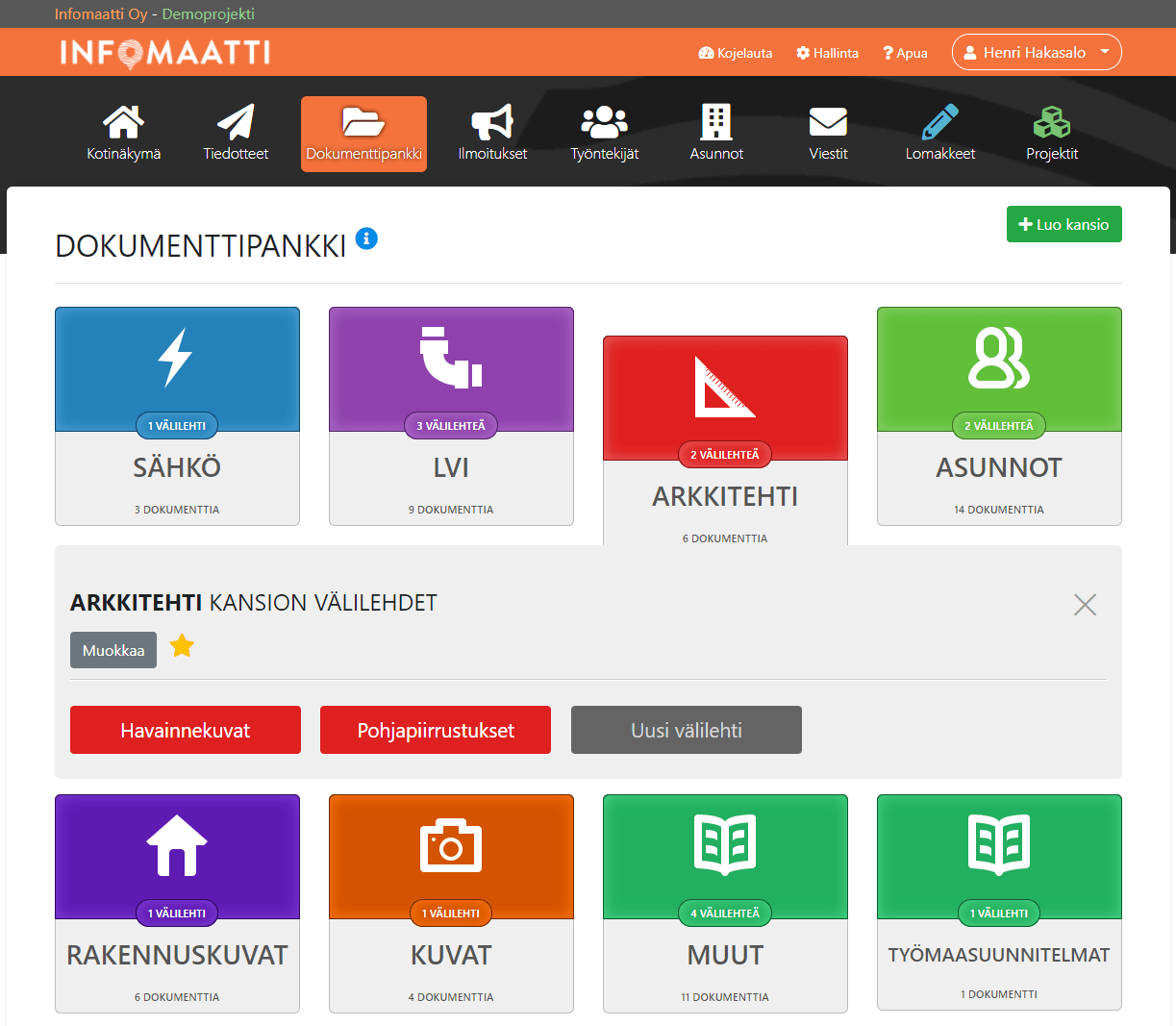
Task: Open the KUVAT folder title
Action: coord(451,955)
